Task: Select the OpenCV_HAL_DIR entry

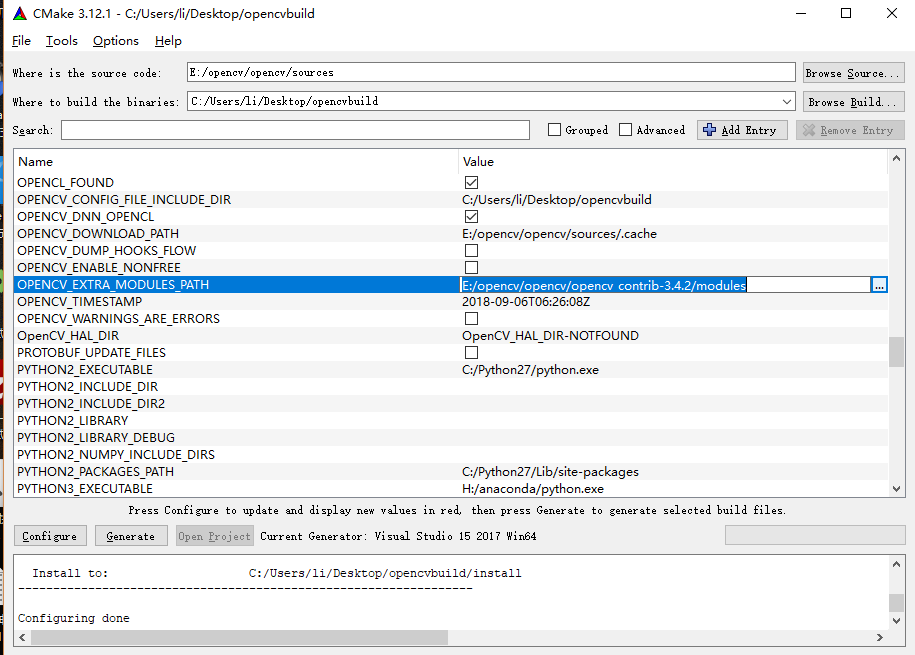Action: tap(68, 336)
